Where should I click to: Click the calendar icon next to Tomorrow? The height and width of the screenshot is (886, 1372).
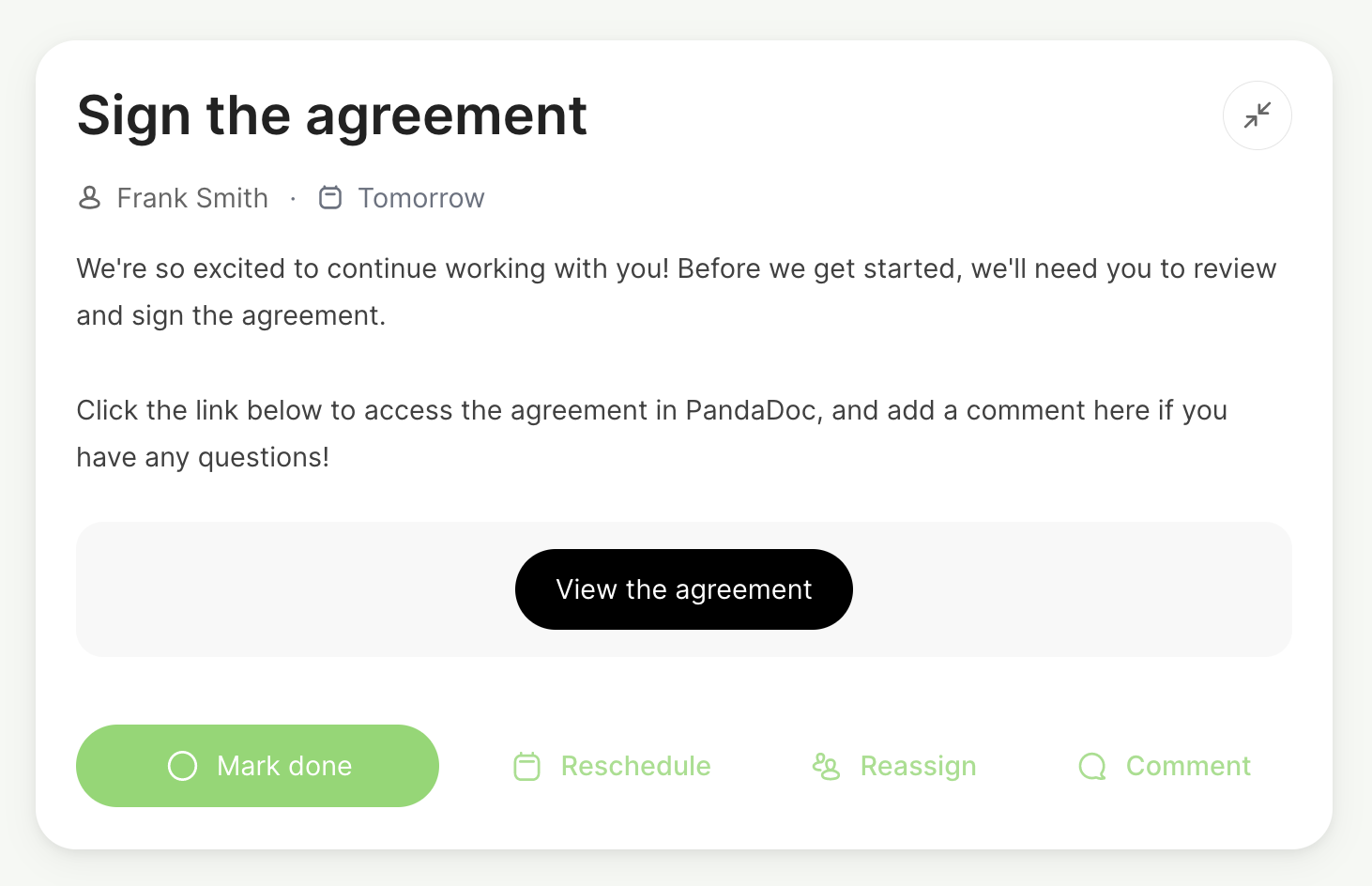coord(330,198)
